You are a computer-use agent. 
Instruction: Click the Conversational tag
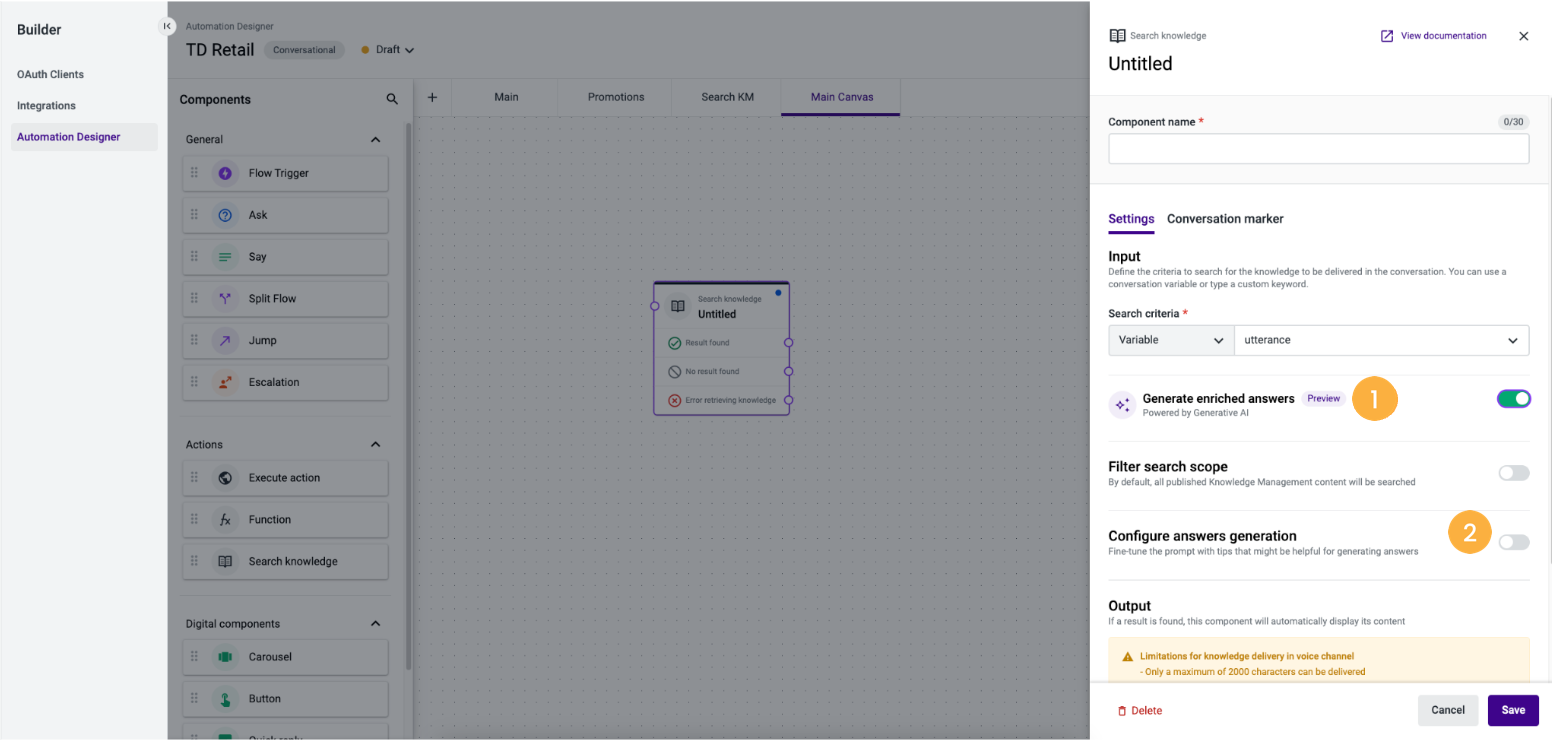point(304,50)
